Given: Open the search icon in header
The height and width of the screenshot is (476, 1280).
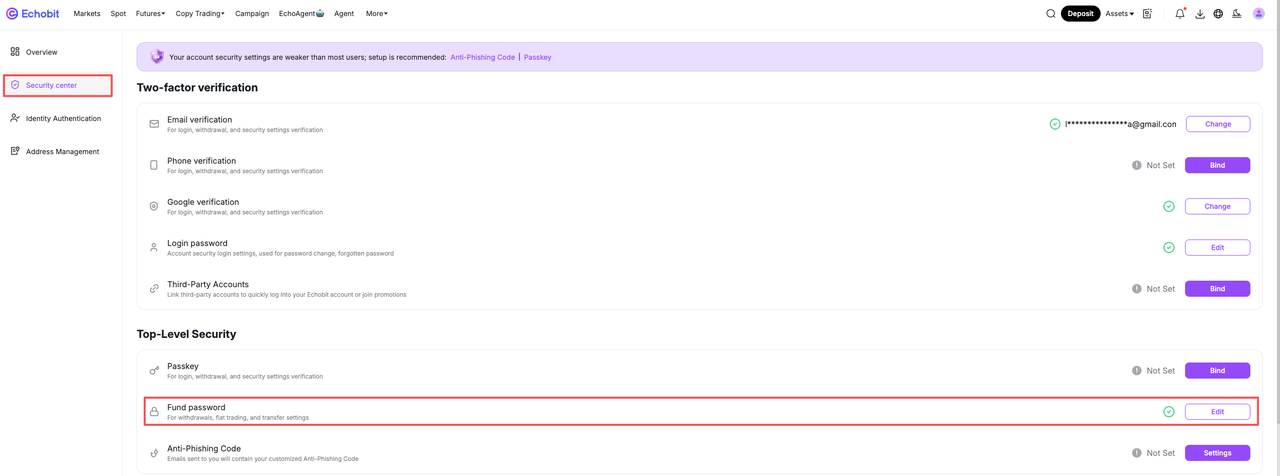Looking at the screenshot, I should point(1051,14).
